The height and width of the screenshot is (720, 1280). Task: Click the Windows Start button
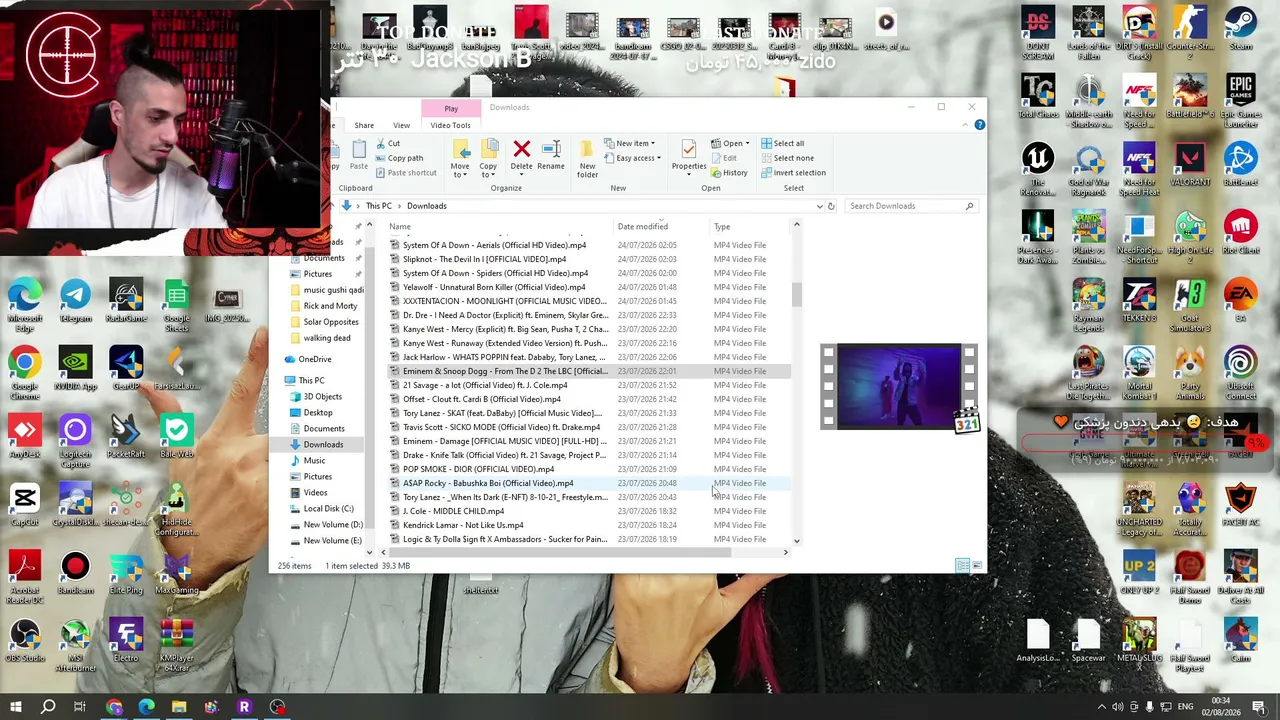pos(15,708)
